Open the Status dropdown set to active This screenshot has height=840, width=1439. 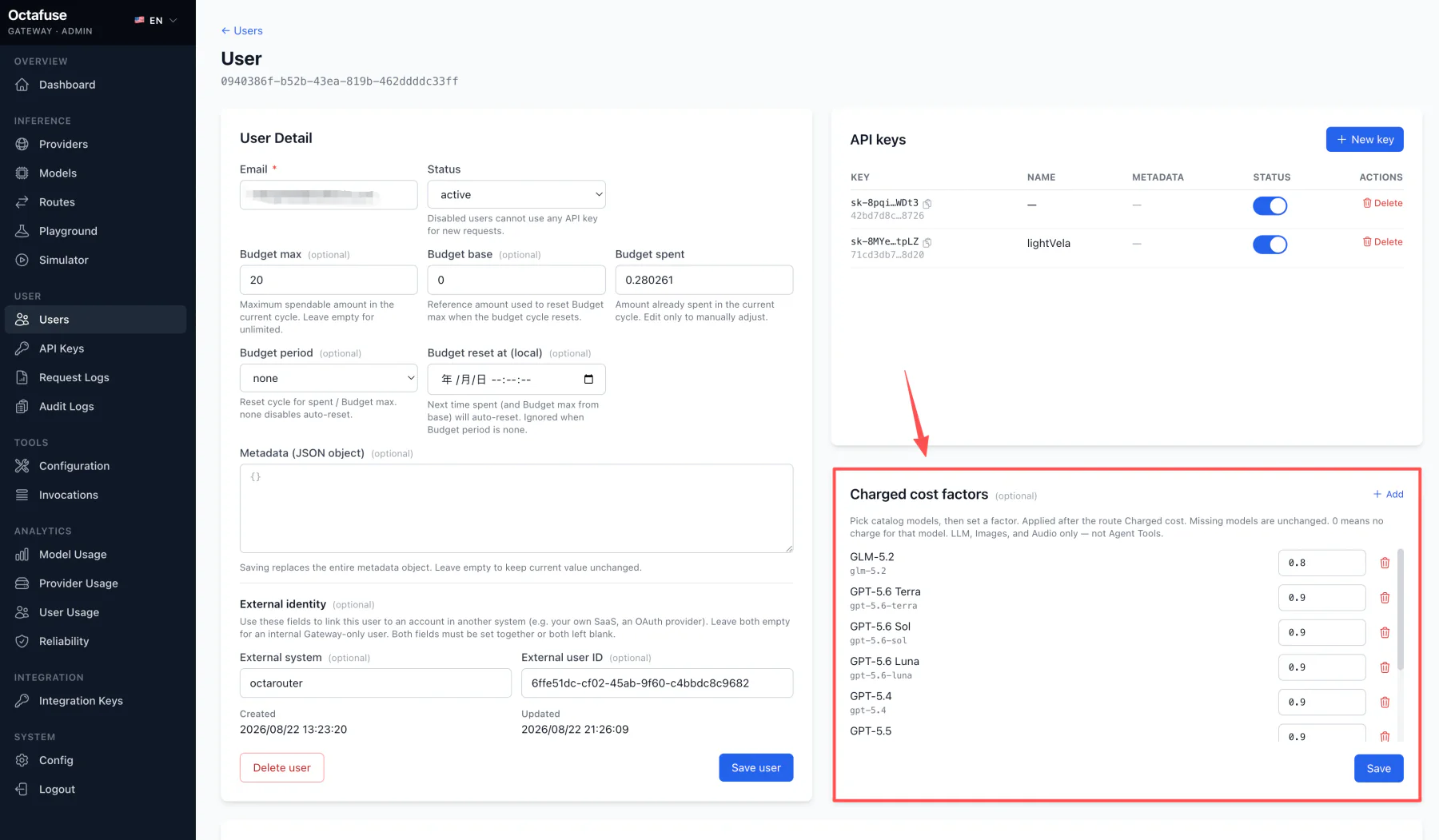(516, 194)
